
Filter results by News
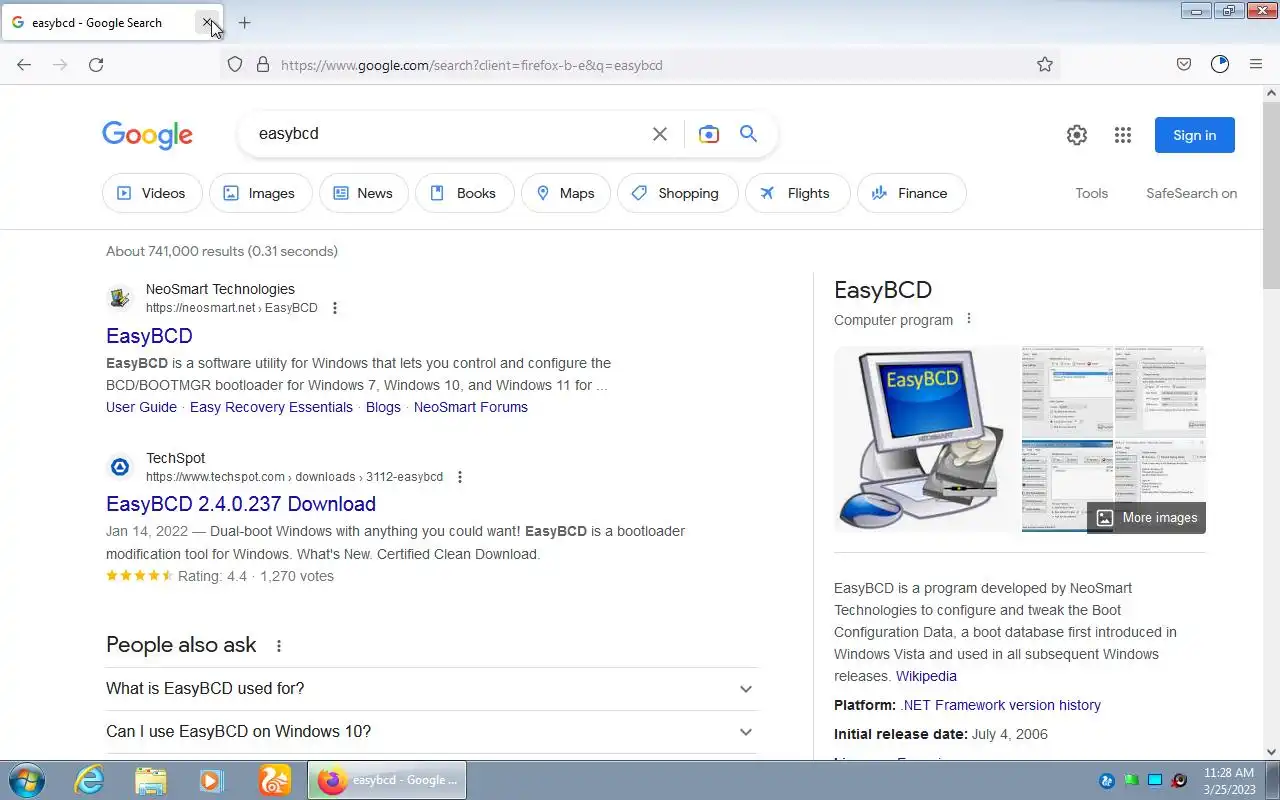click(x=364, y=193)
